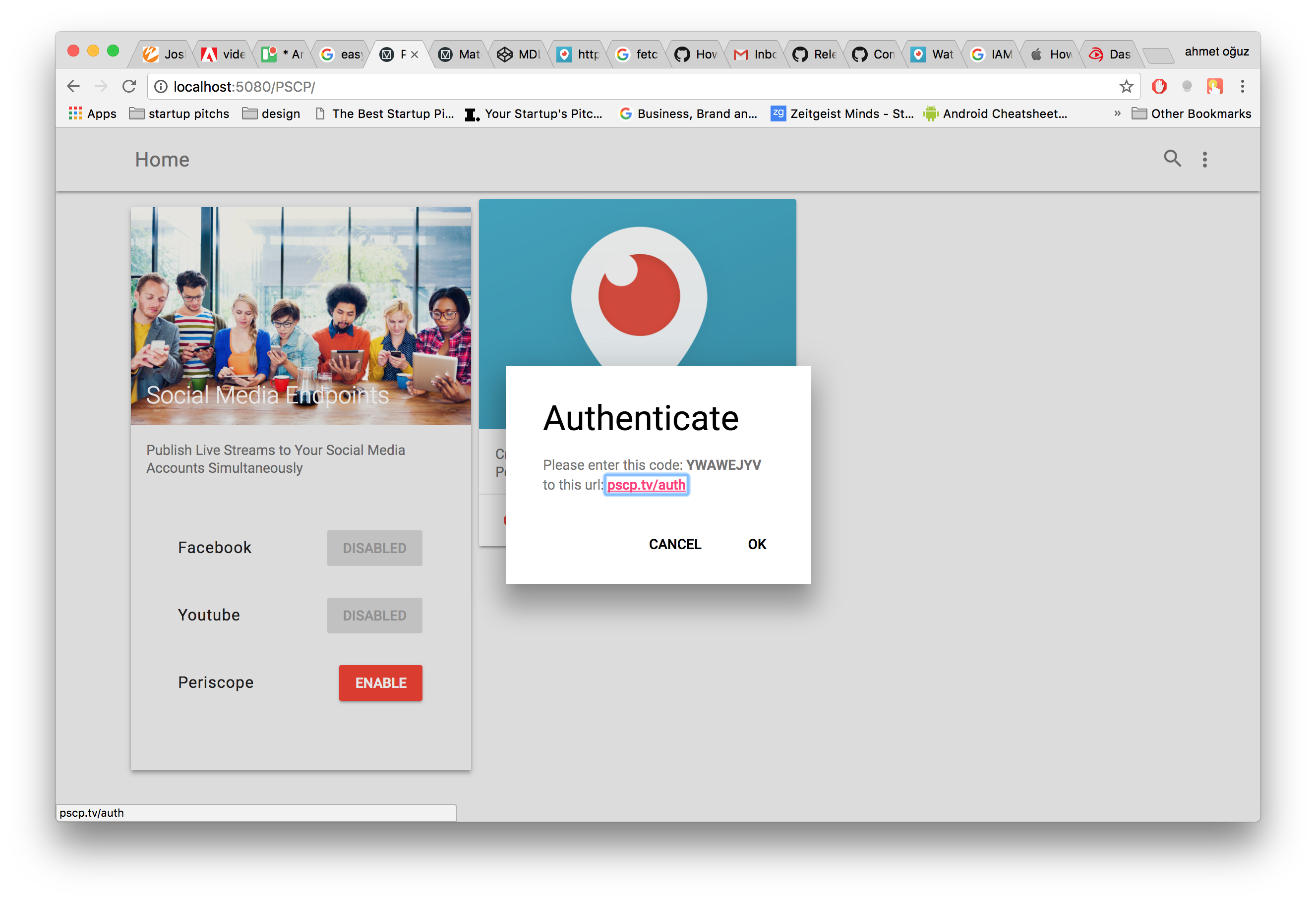Open The Best Startup Pi... bookmark

pyautogui.click(x=384, y=114)
